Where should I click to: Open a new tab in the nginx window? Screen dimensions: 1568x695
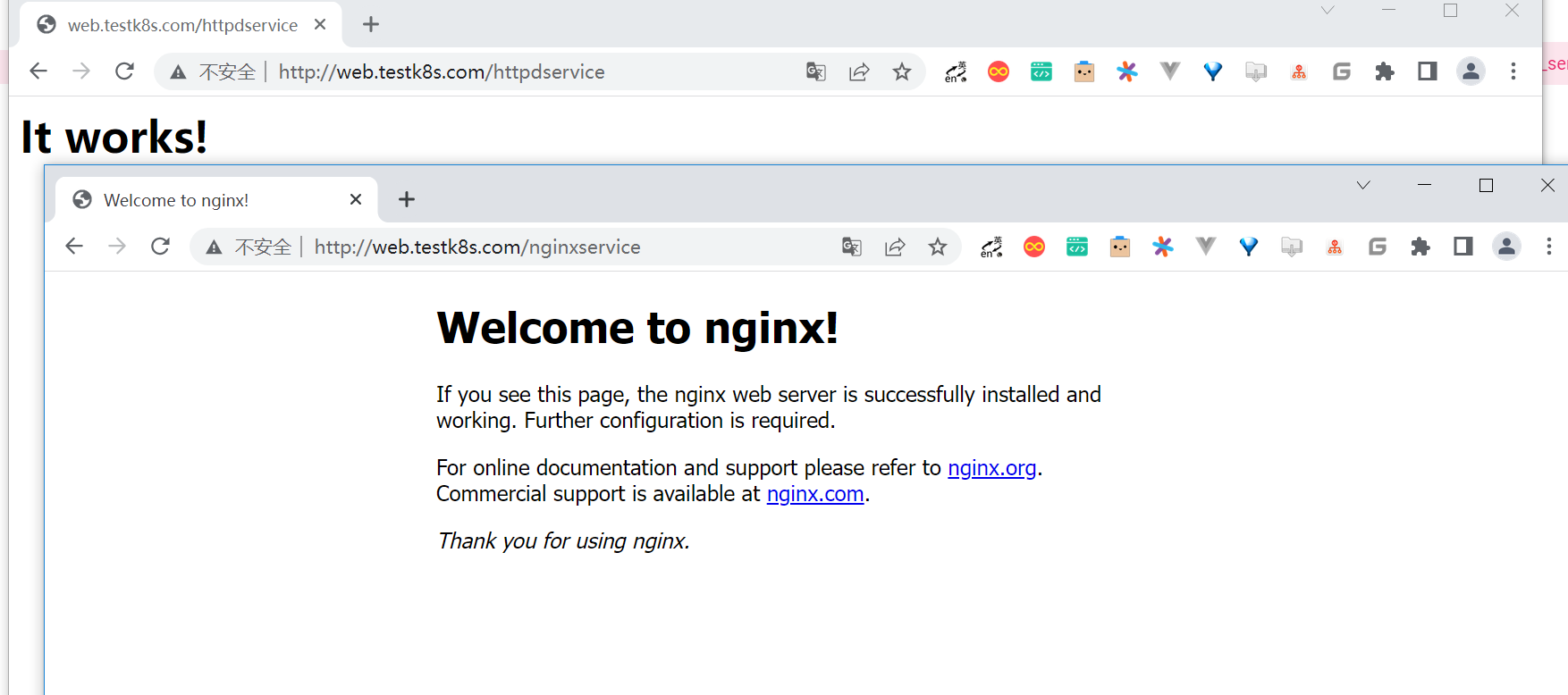[x=407, y=199]
